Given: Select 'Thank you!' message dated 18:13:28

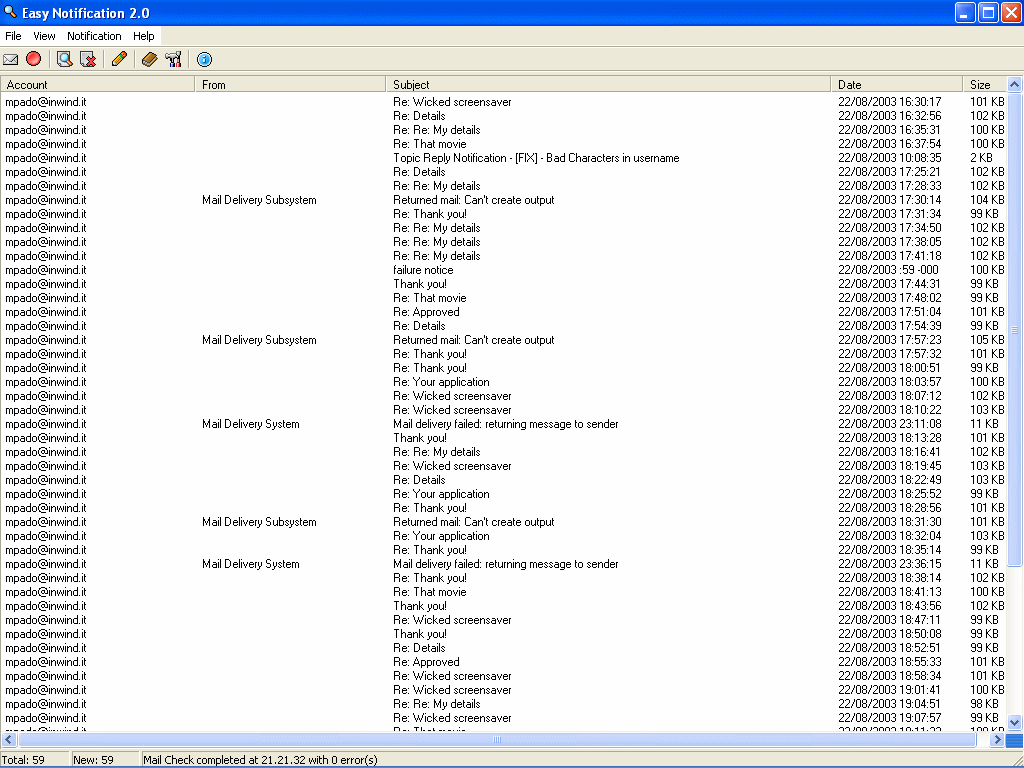Looking at the screenshot, I should [504, 438].
